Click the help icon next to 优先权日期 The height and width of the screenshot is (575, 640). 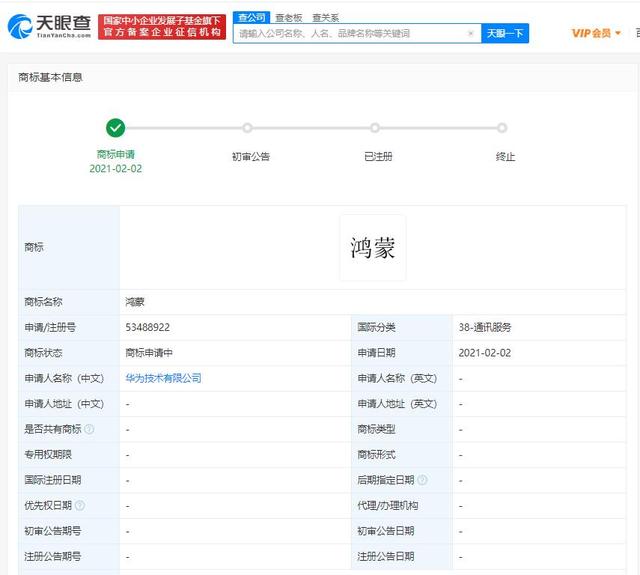click(x=80, y=506)
